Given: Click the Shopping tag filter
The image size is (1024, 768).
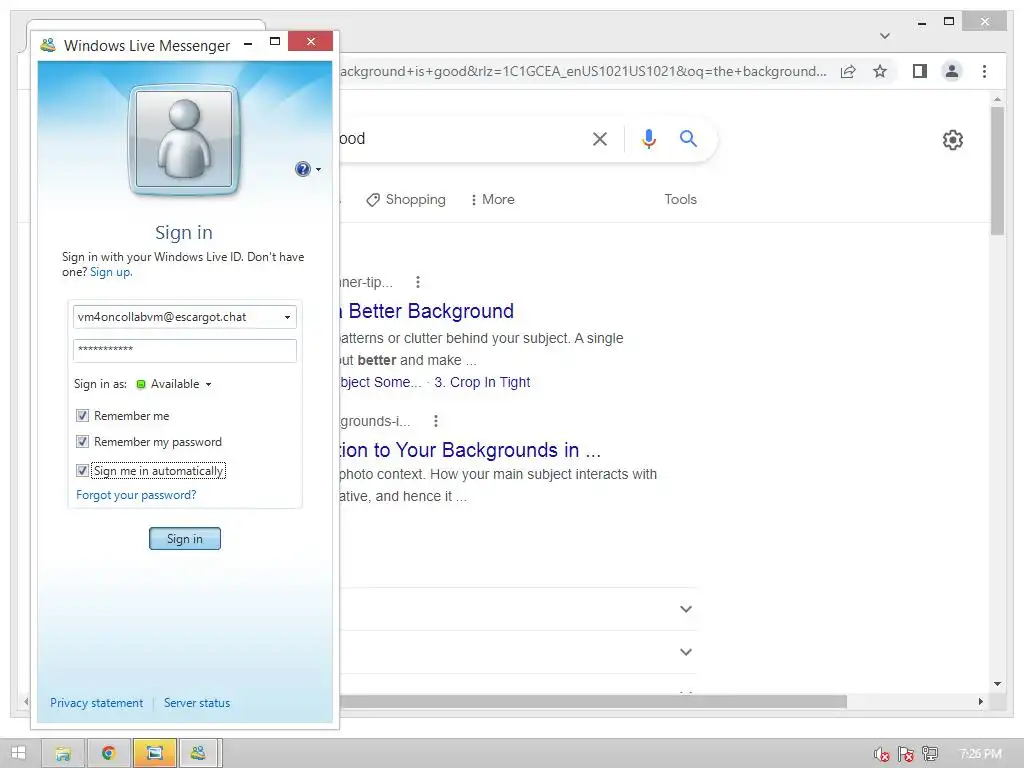Looking at the screenshot, I should pyautogui.click(x=406, y=199).
